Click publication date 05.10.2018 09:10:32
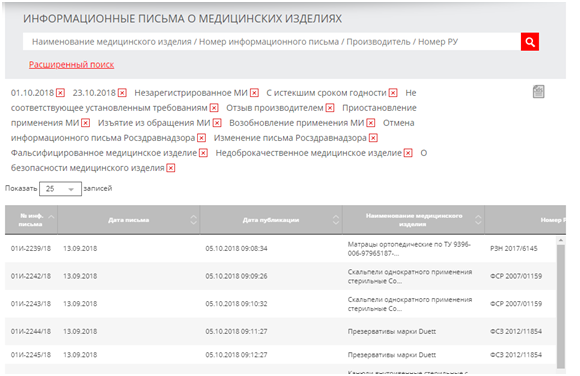Screen dimensions: 580x376 click(x=236, y=304)
